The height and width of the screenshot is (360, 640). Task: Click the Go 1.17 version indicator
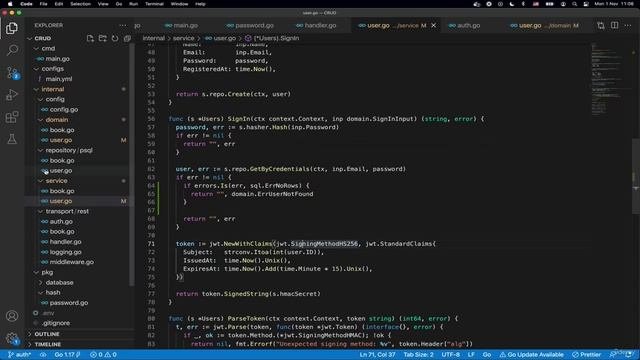(x=67, y=355)
